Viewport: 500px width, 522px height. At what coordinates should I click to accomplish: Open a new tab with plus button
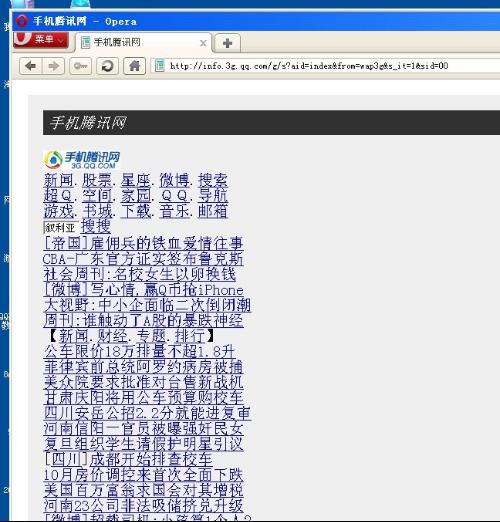pos(228,43)
